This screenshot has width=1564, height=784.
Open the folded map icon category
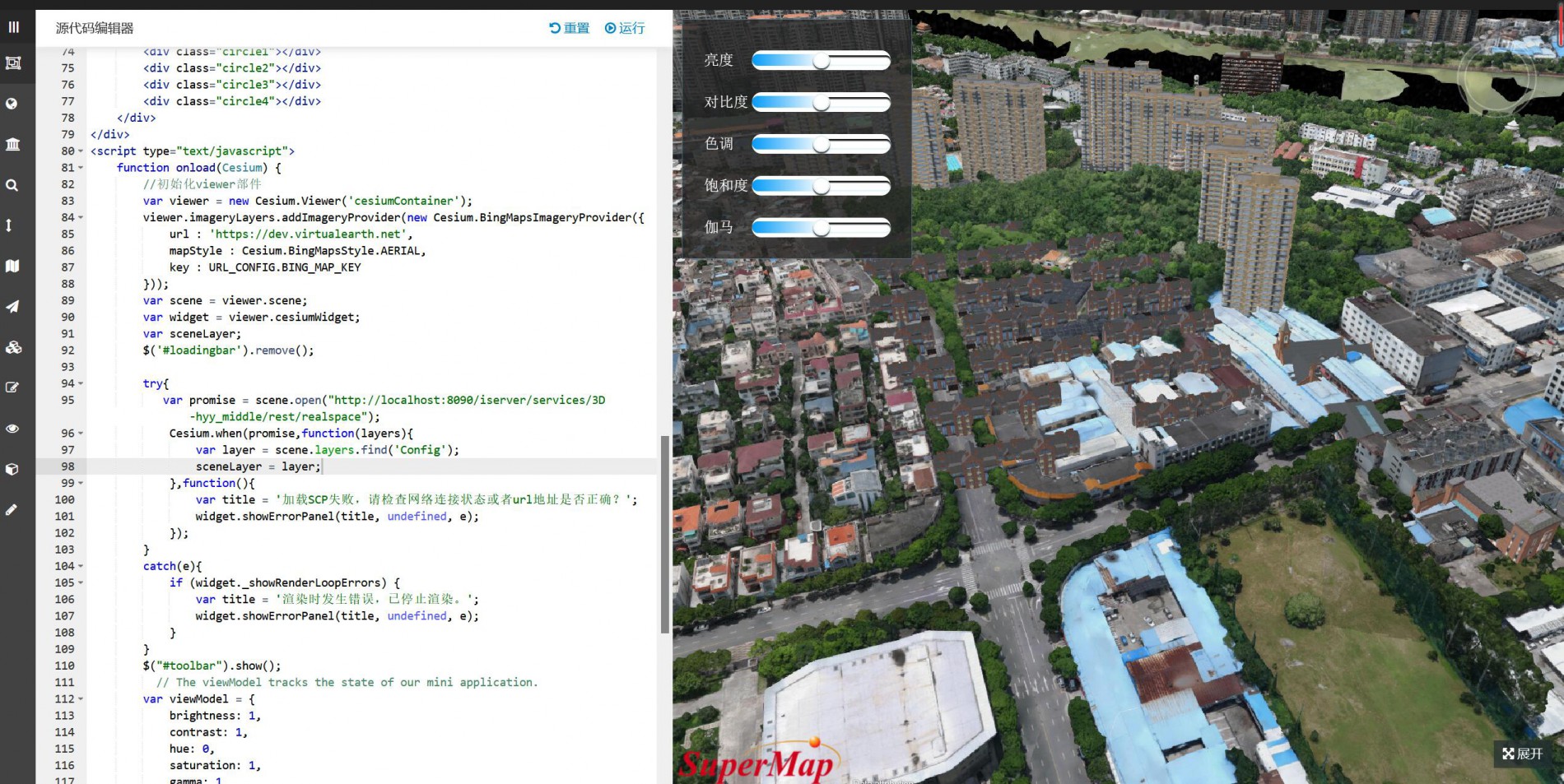pyautogui.click(x=12, y=266)
